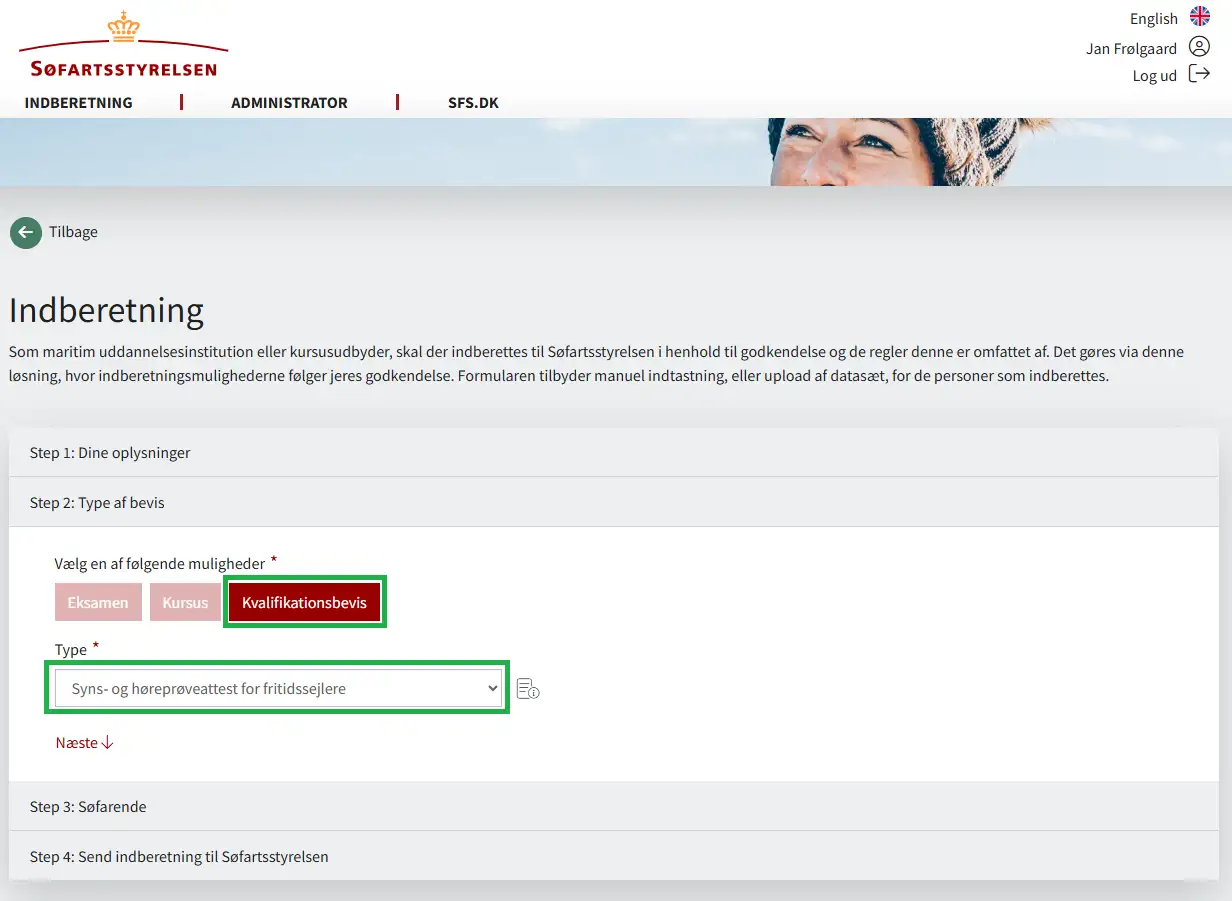The width and height of the screenshot is (1232, 901).
Task: Select the Kursus option
Action: (185, 603)
